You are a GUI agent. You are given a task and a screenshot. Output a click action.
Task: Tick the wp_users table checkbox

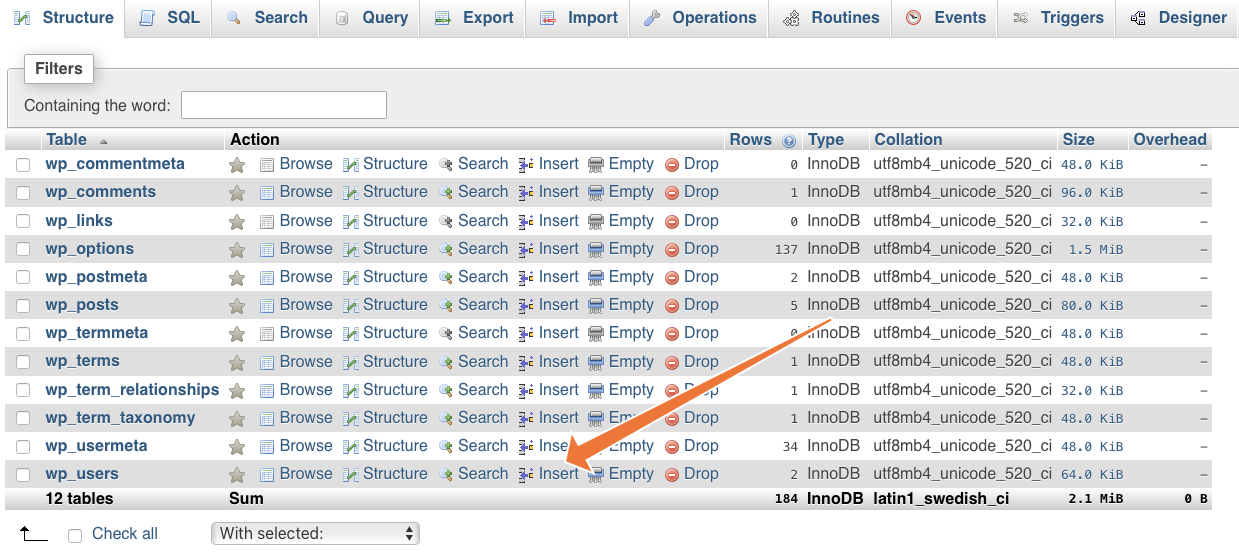point(23,475)
